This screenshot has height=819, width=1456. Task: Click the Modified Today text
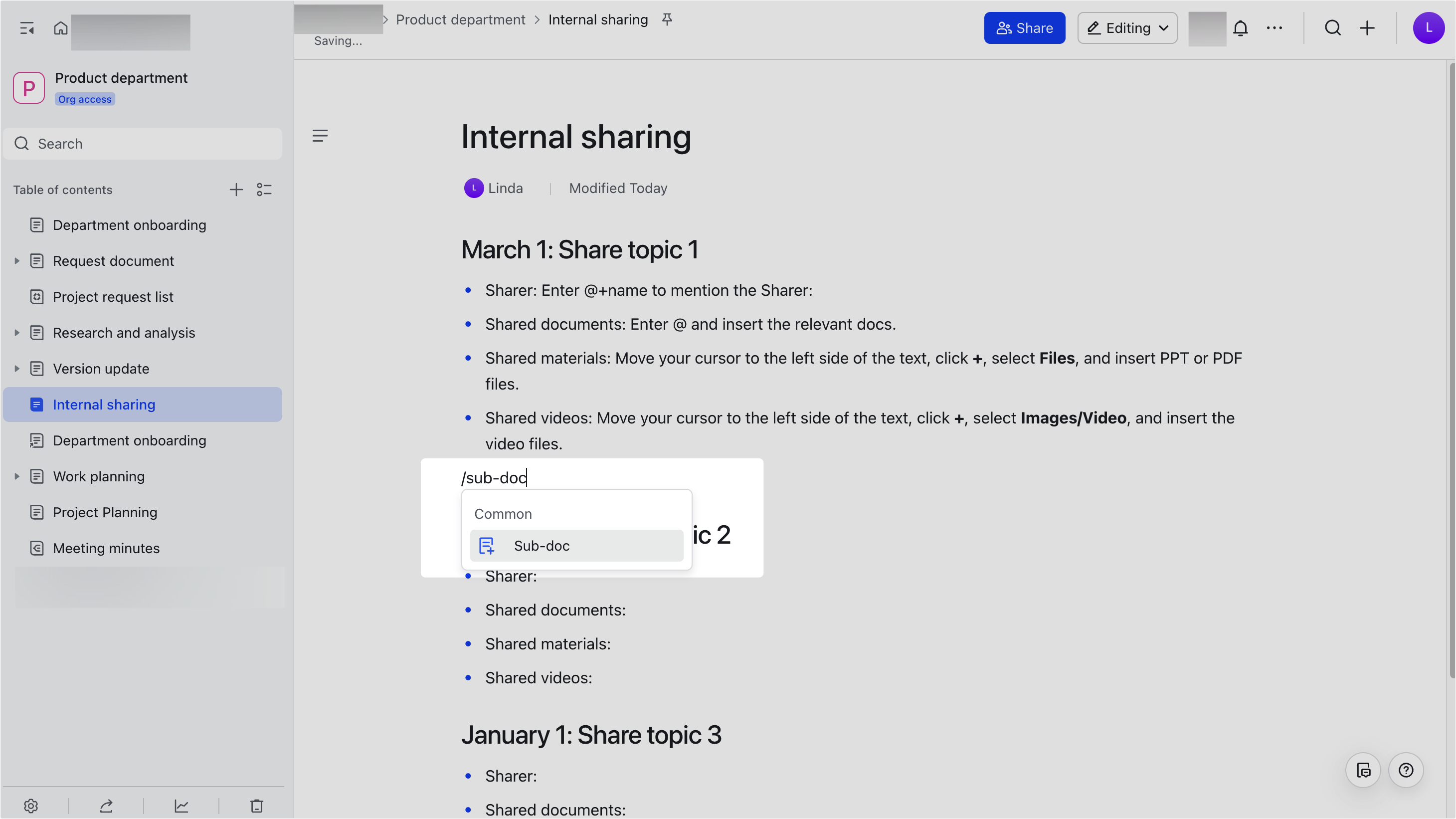tap(618, 188)
